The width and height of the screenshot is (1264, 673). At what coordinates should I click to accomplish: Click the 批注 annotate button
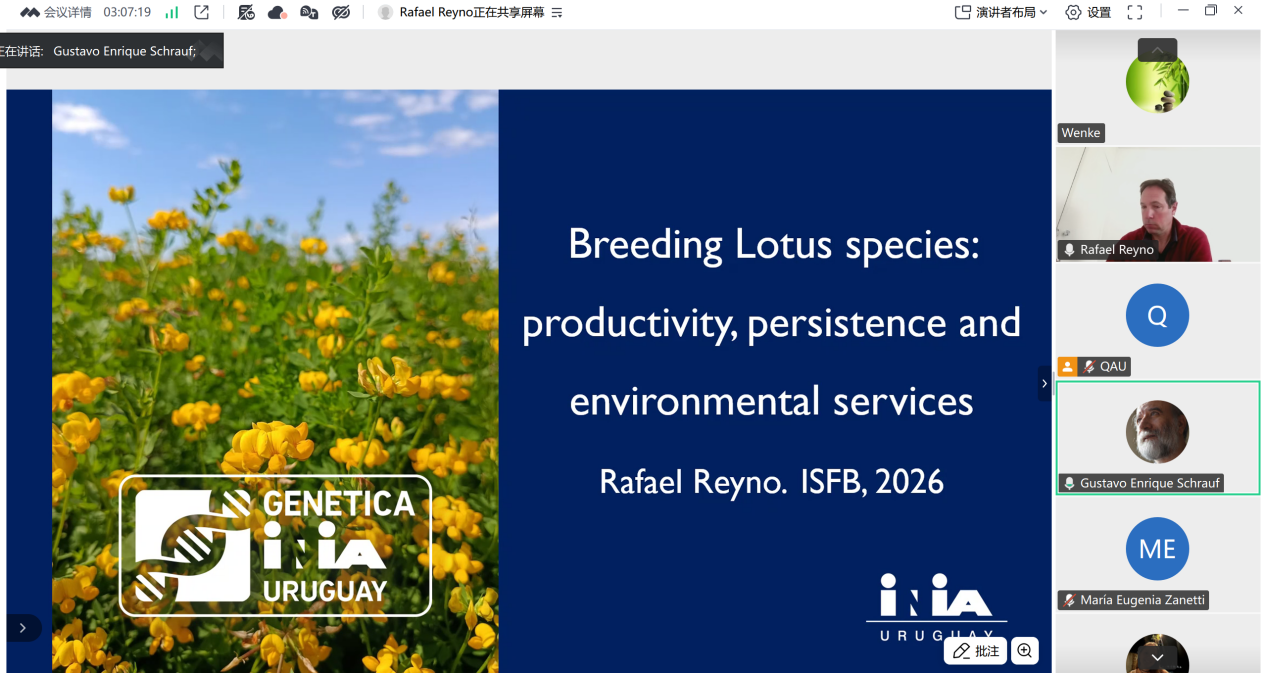pos(976,651)
